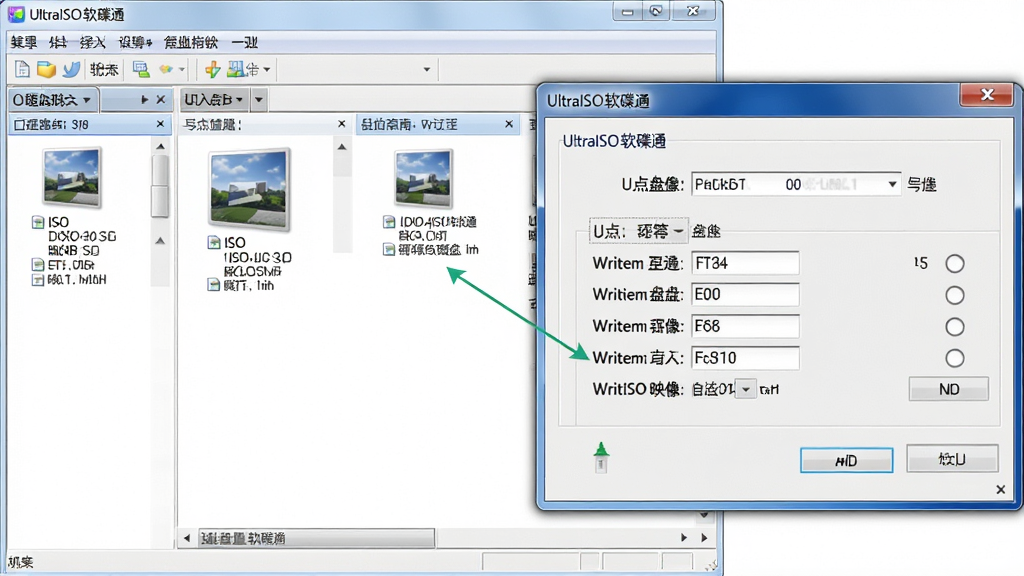Click the left pane vertical scrollbar thumb
The image size is (1024, 576).
pos(160,187)
